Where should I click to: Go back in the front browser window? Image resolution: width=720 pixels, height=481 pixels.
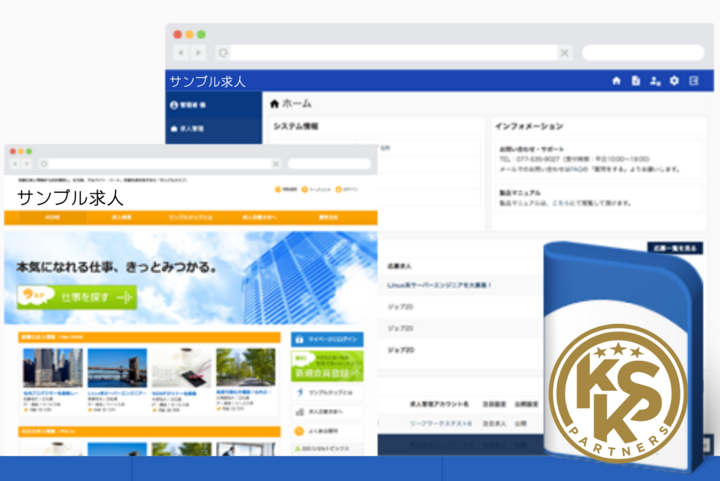pos(15,163)
